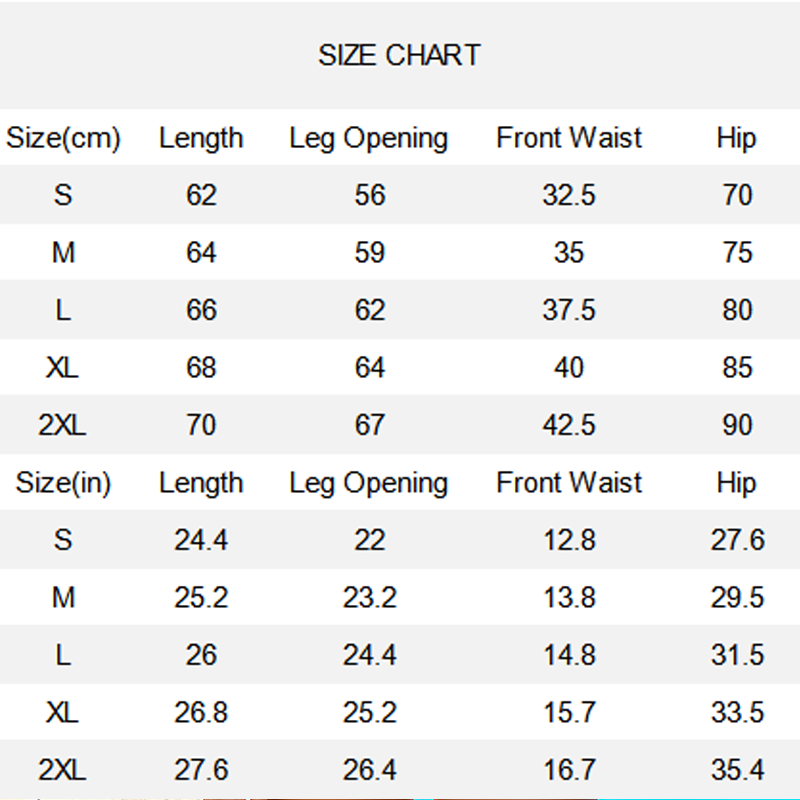The height and width of the screenshot is (800, 800).
Task: Select the 27.6 length value for 2XL
Action: (201, 770)
